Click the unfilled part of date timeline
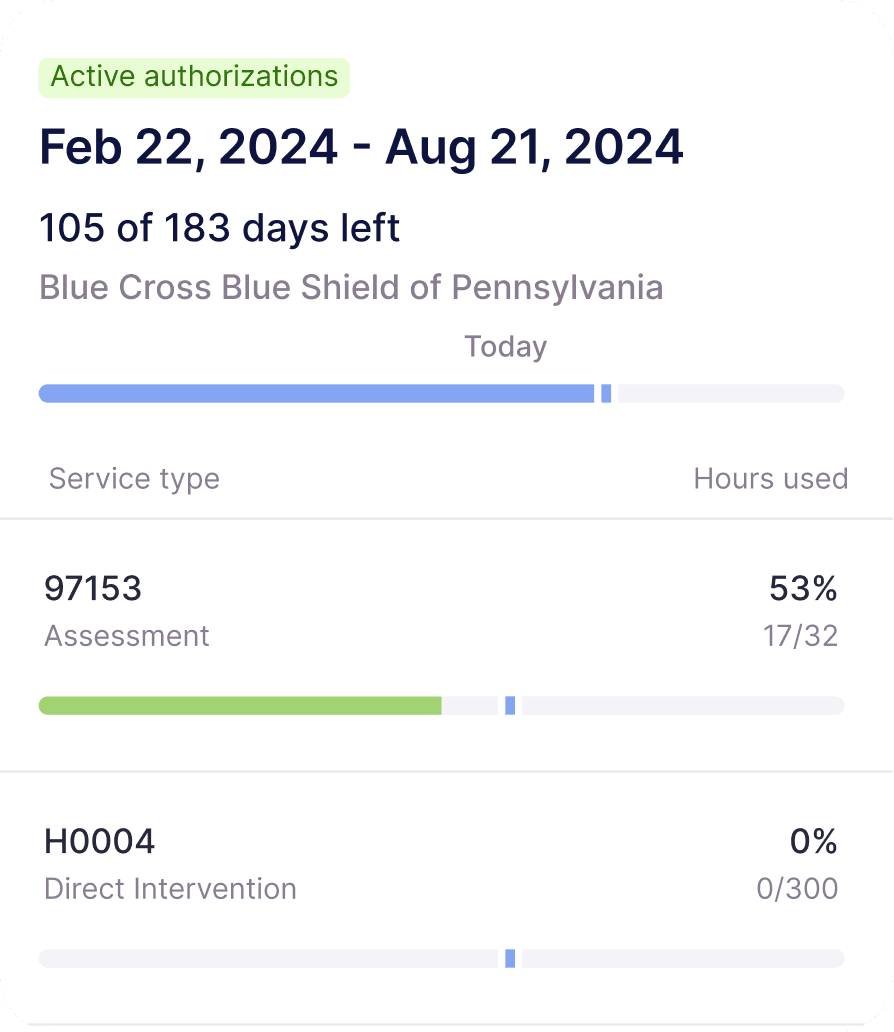The height and width of the screenshot is (1032, 894). pyautogui.click(x=731, y=394)
